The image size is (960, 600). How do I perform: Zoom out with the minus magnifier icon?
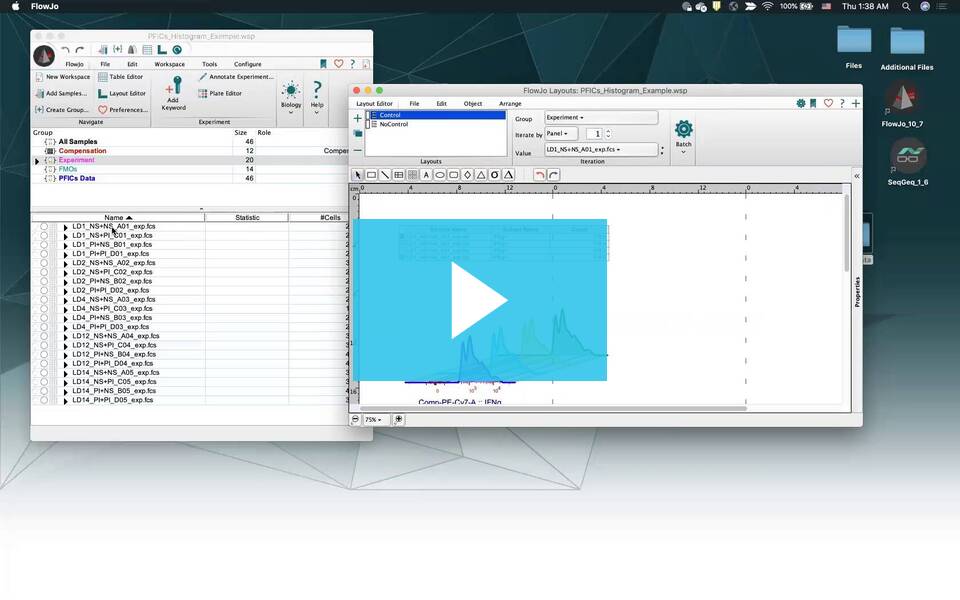(x=356, y=419)
